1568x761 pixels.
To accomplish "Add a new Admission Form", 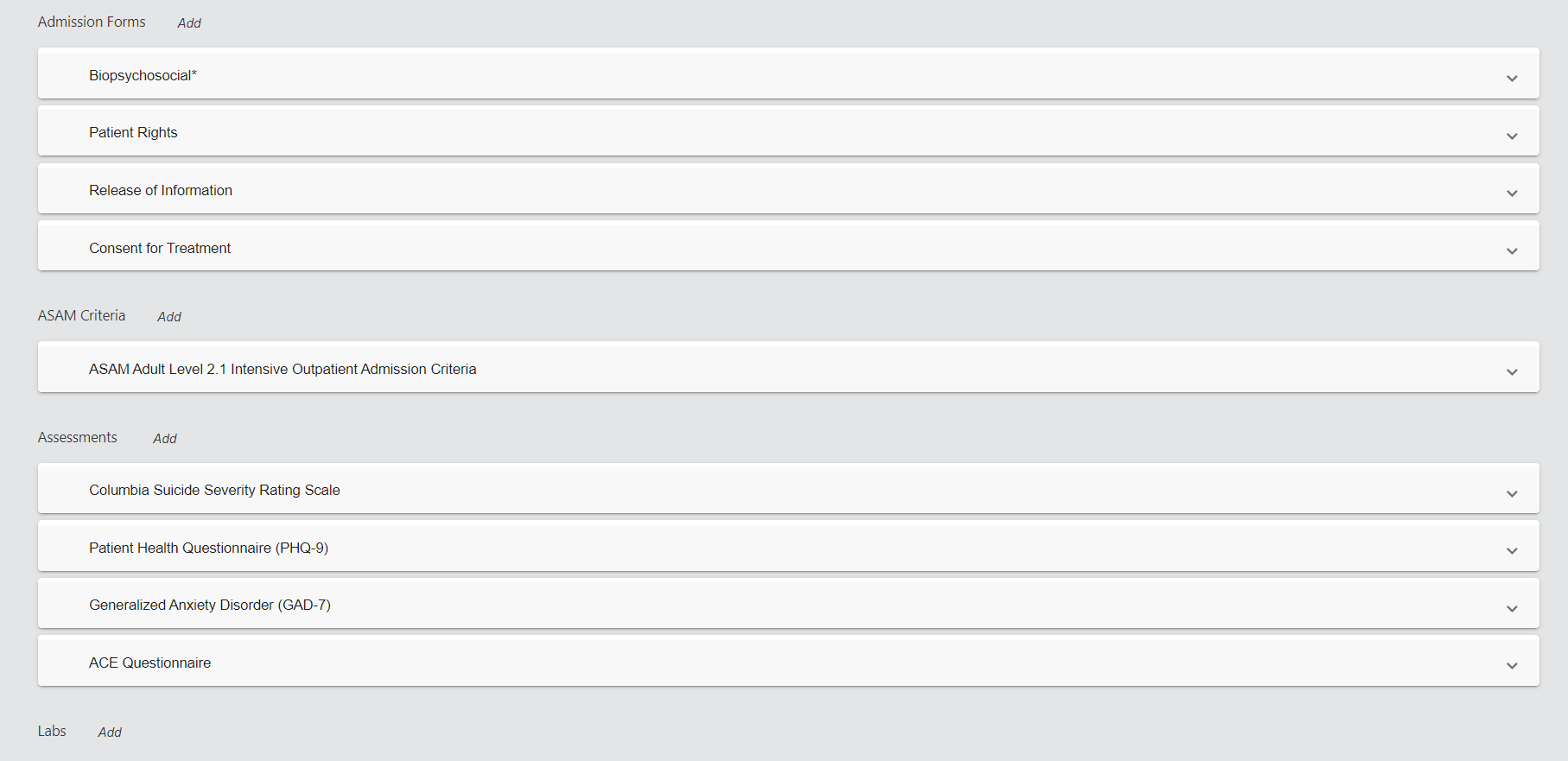I will (189, 23).
